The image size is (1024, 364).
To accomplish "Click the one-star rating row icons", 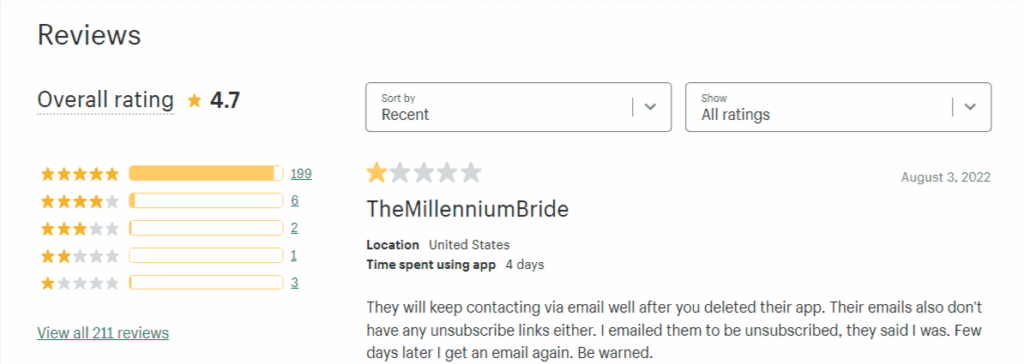I will pos(80,283).
